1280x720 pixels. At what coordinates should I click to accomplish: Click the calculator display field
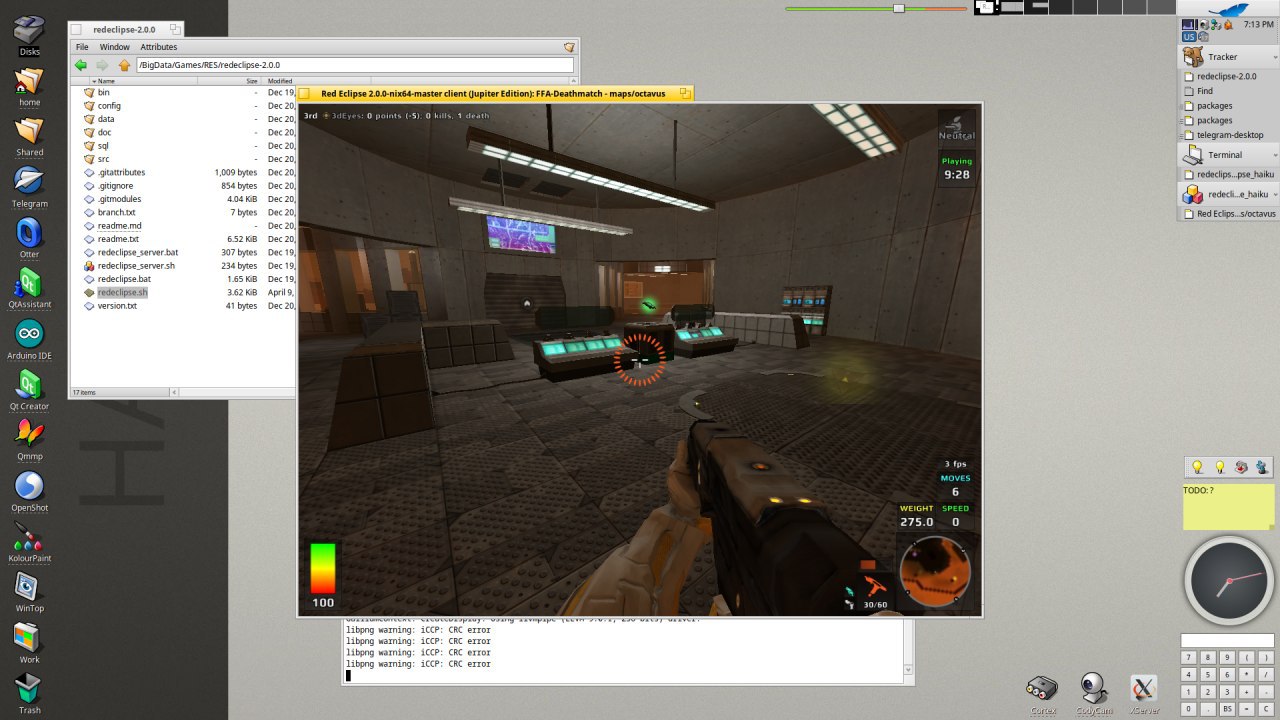1228,640
